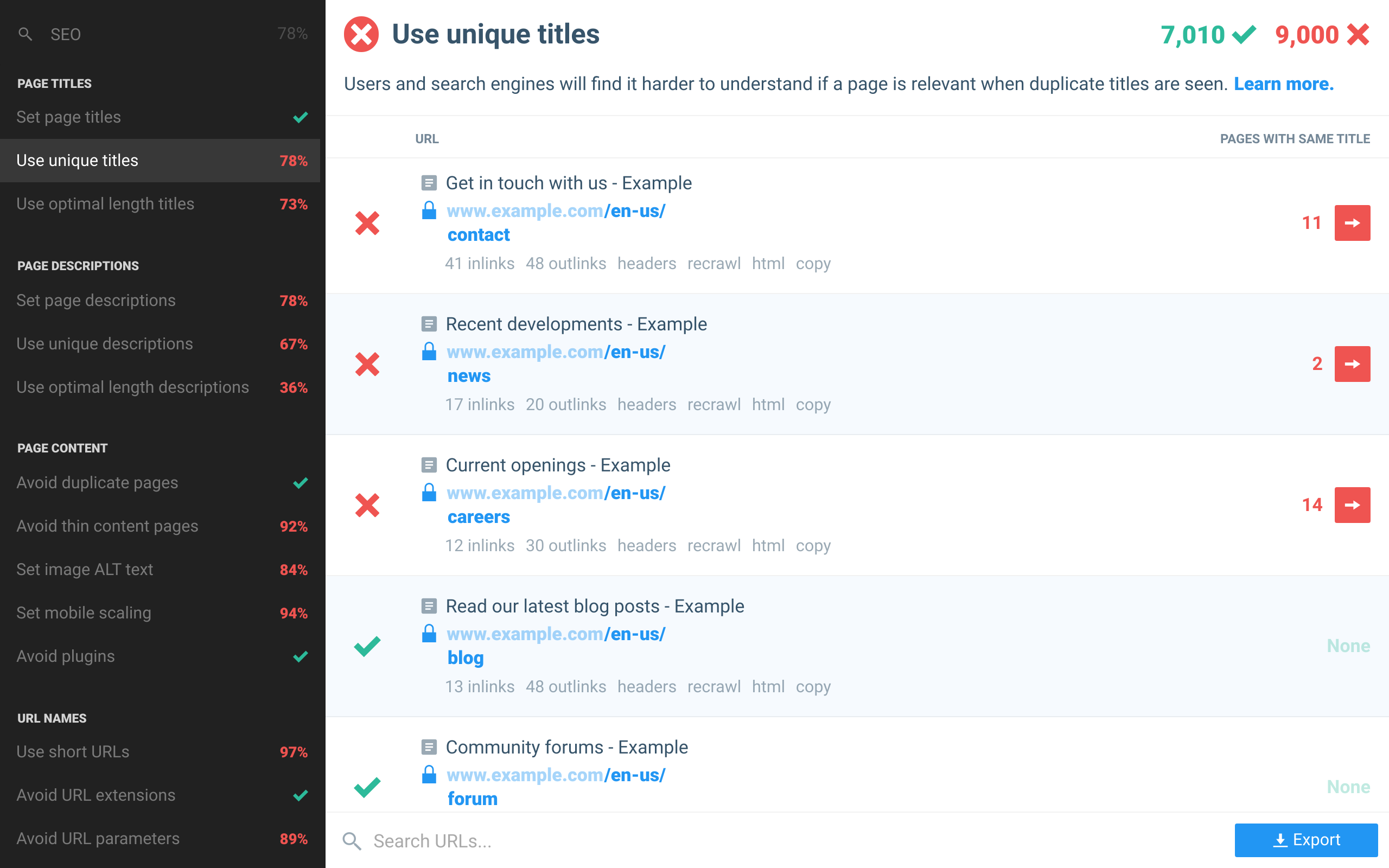
Task: Click the lock icon beside the contact URL
Action: point(429,210)
